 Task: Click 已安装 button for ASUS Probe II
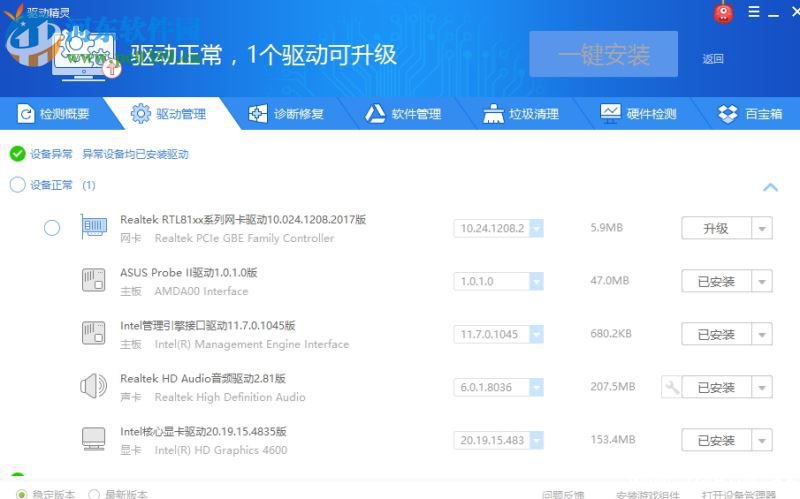(716, 281)
